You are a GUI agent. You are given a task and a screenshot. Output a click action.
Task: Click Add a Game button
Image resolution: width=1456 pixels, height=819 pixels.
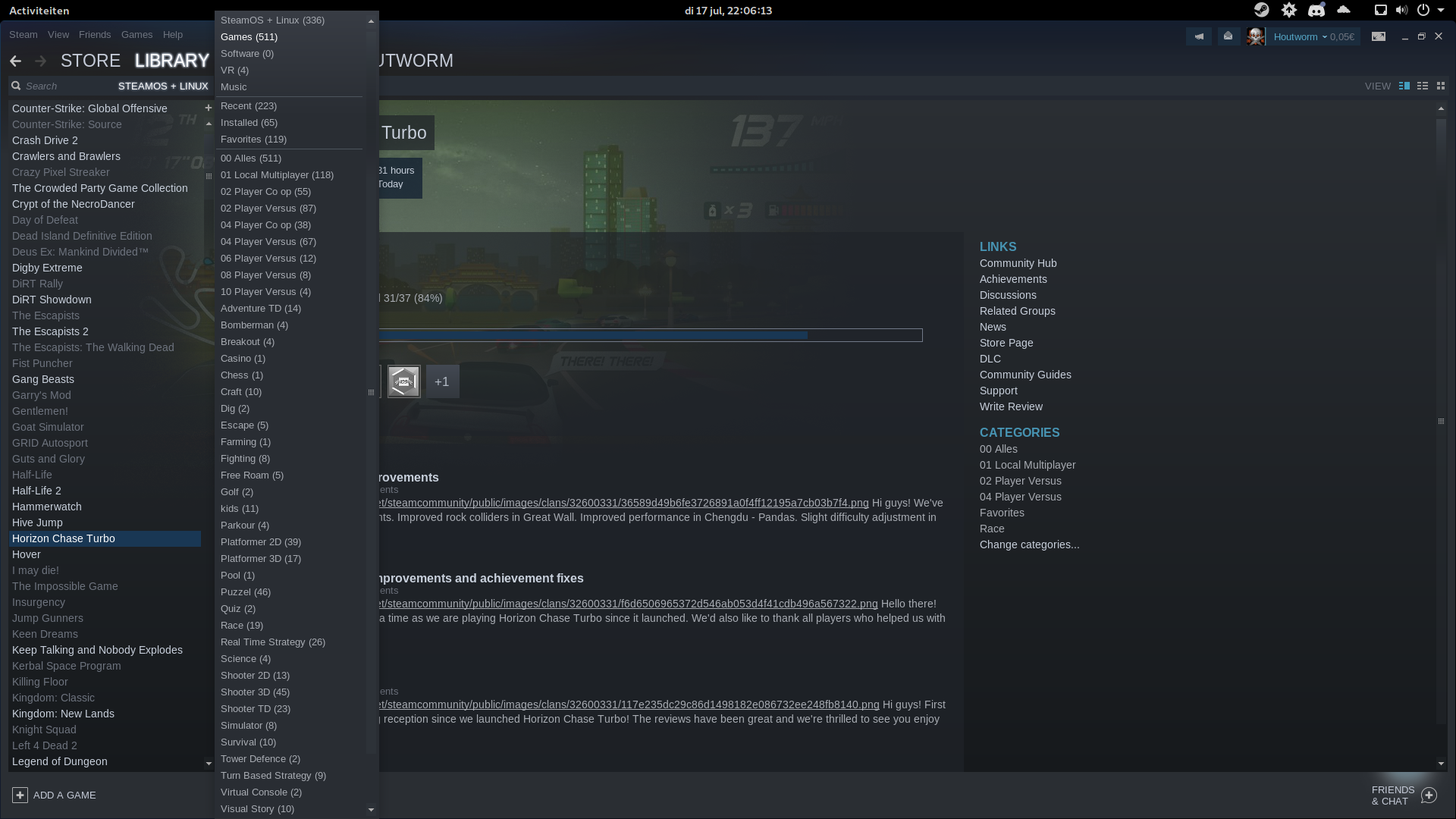[x=54, y=795]
